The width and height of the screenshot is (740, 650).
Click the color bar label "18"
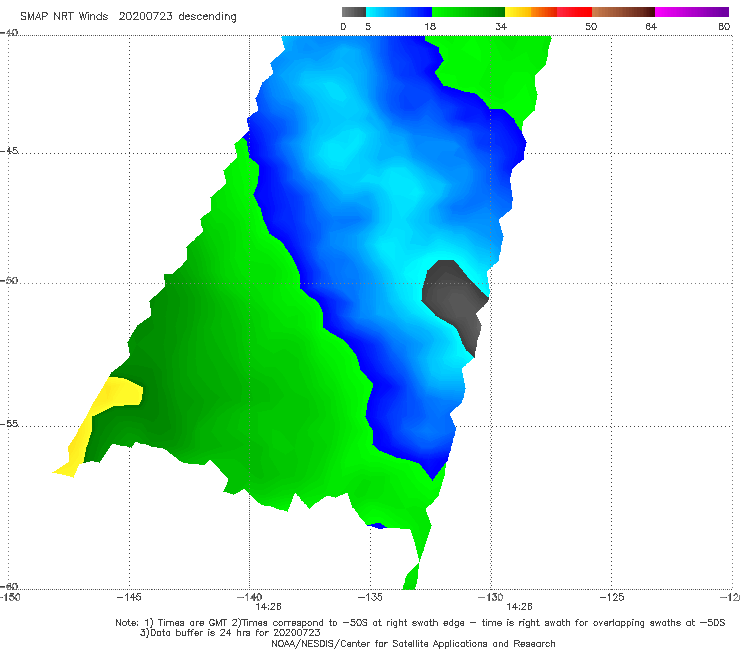tap(429, 27)
